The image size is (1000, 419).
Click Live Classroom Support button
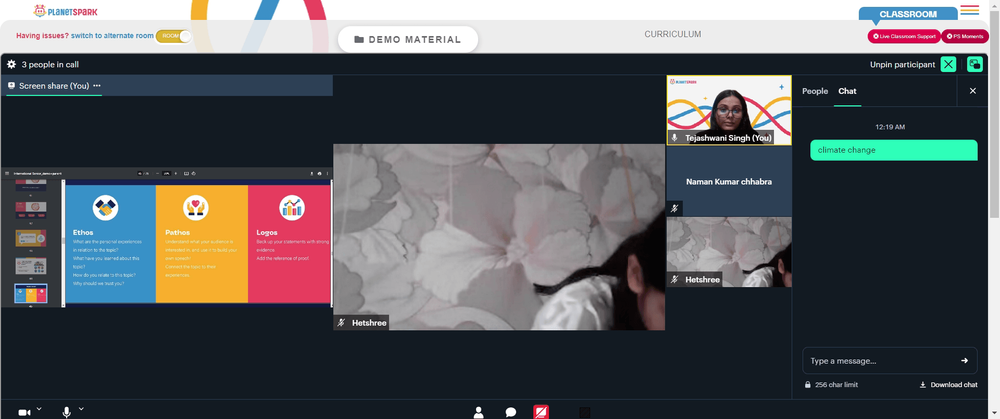(x=904, y=36)
